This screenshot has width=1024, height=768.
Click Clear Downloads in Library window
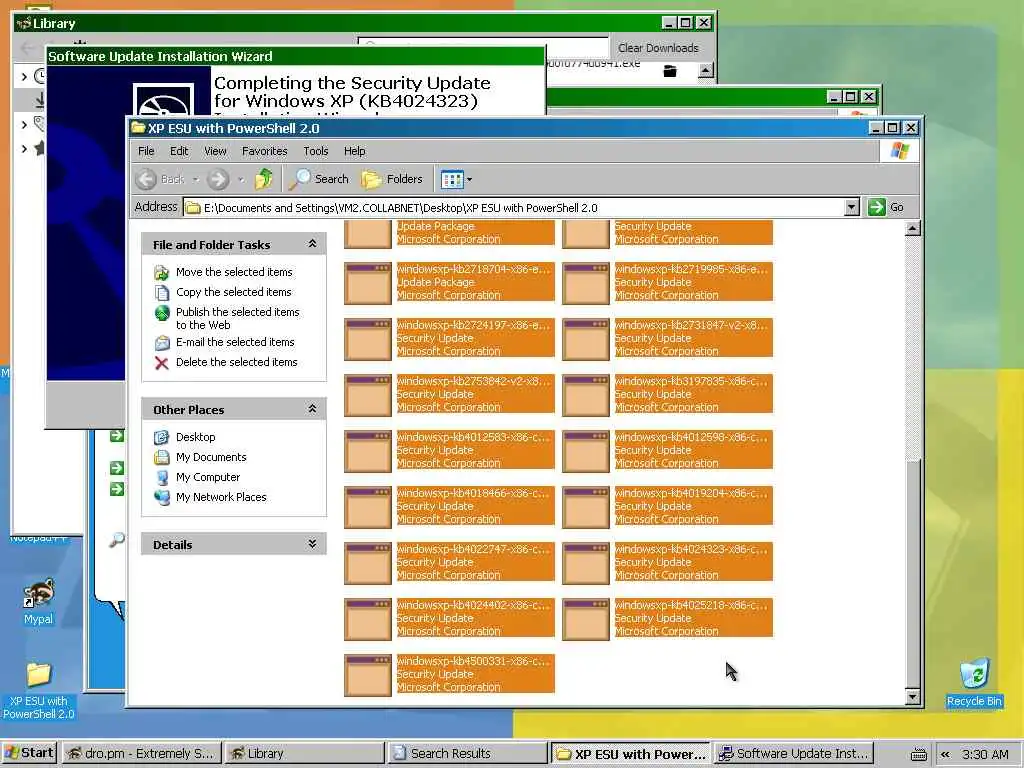(x=658, y=48)
